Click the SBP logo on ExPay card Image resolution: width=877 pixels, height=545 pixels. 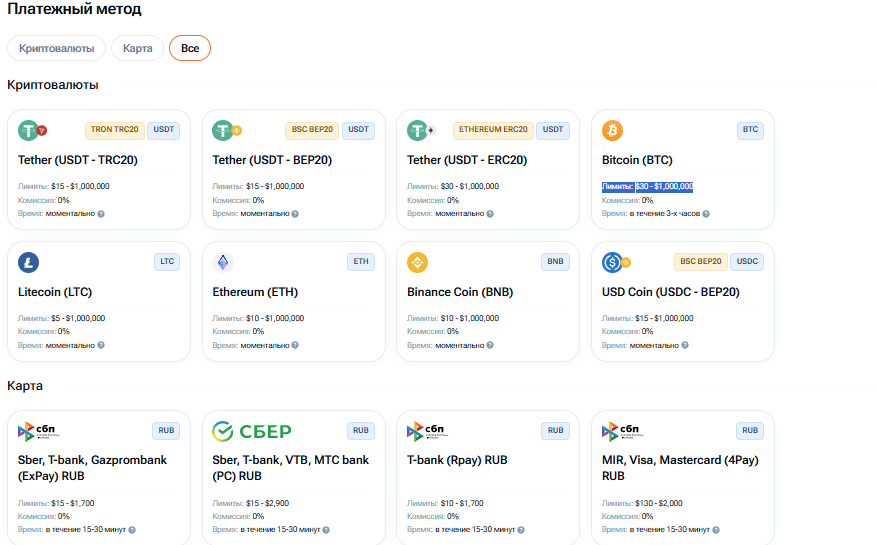coord(38,431)
